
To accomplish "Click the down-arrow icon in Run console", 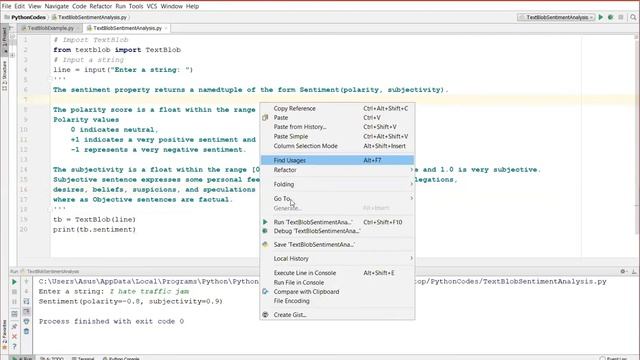I will click(x=27, y=291).
